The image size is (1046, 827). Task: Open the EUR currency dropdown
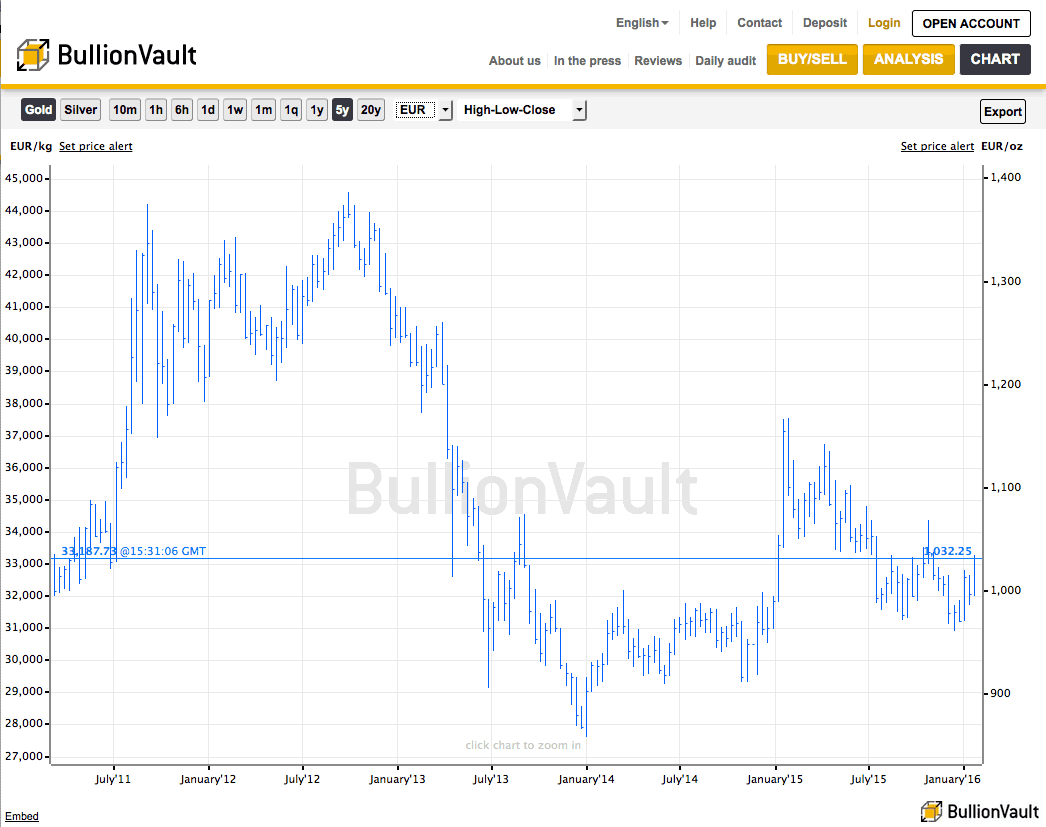[424, 110]
